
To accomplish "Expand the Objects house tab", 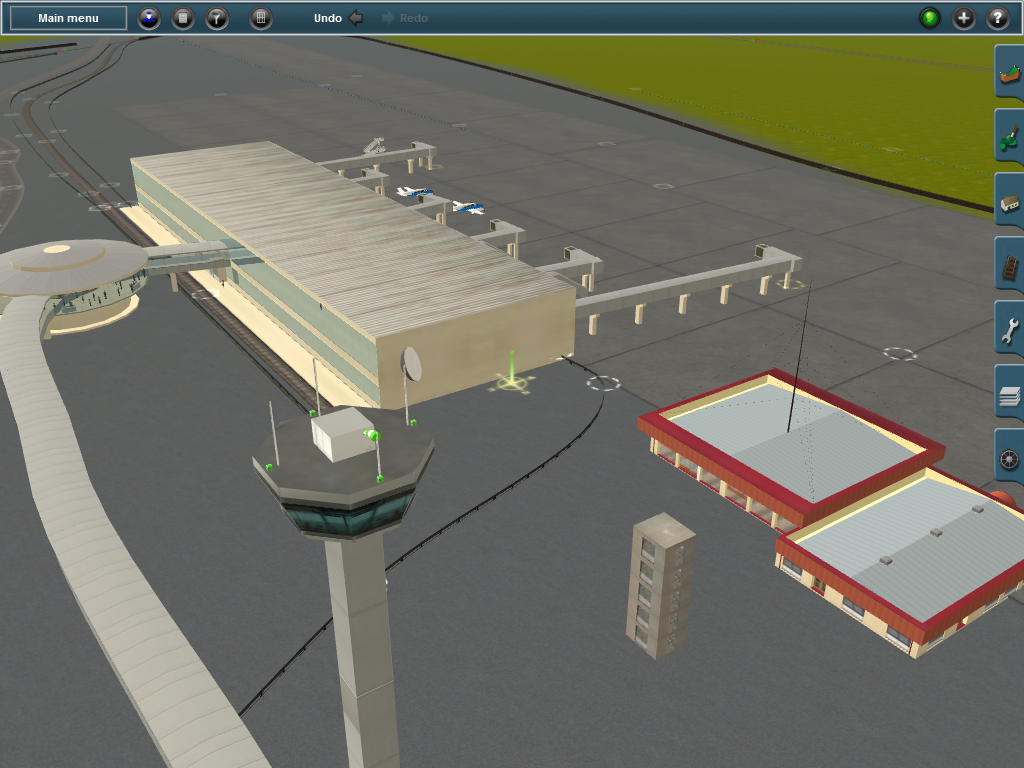I will click(x=1009, y=204).
